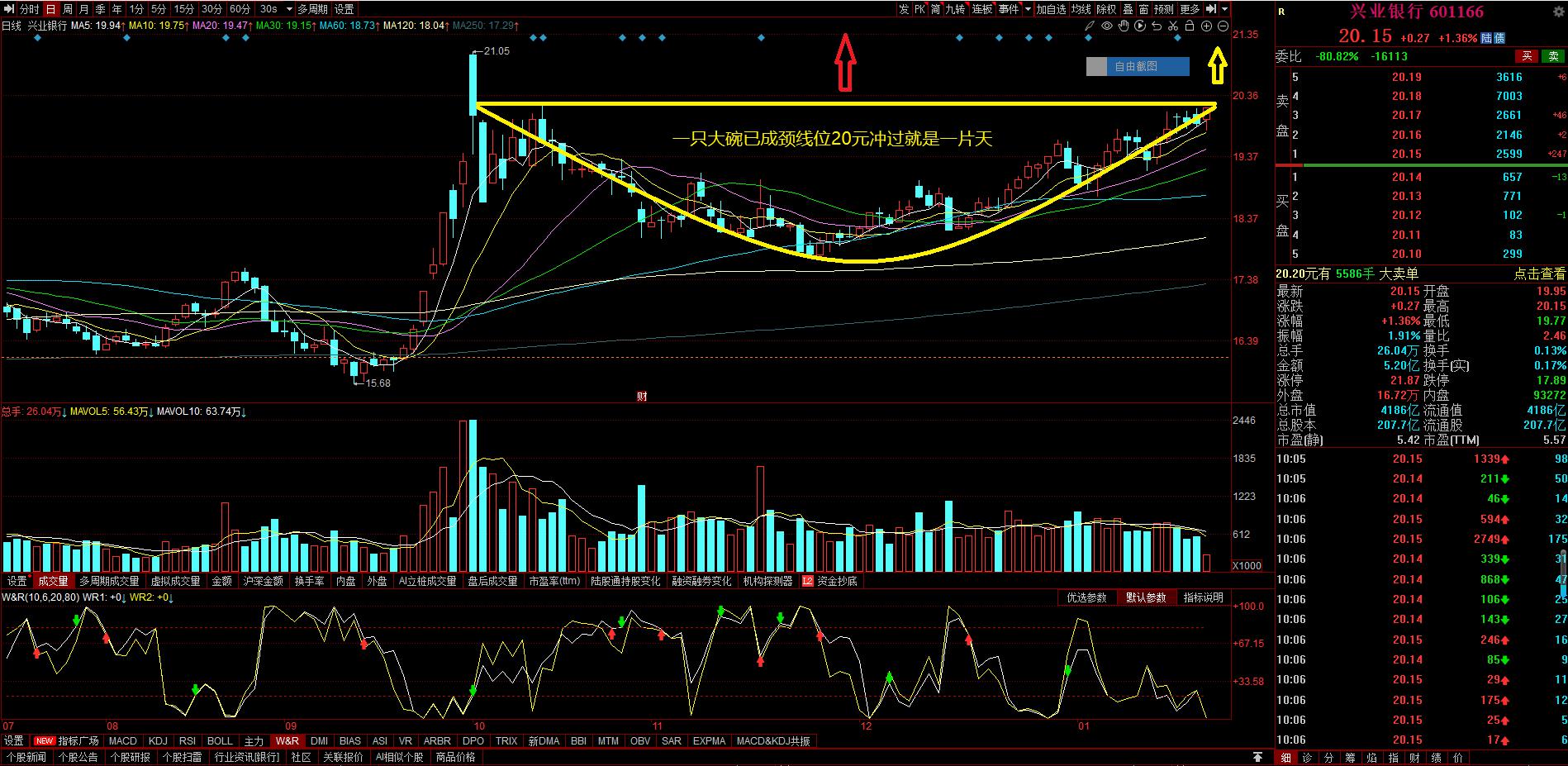1568x766 pixels.
Task: Click 加自选 to add to watchlist
Action: [1052, 9]
